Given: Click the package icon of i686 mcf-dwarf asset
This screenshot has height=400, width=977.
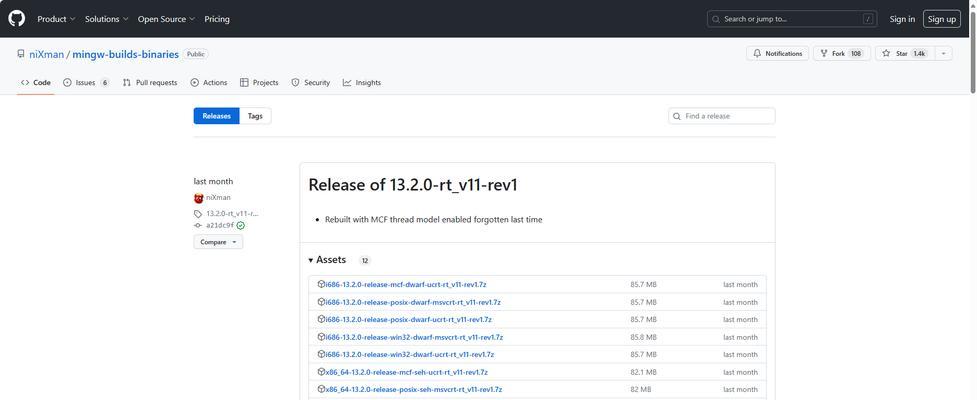Looking at the screenshot, I should click(x=321, y=284).
